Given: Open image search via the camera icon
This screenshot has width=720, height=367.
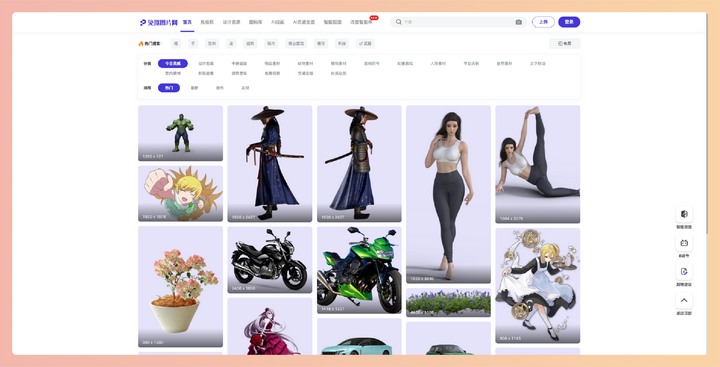Looking at the screenshot, I should tap(518, 22).
